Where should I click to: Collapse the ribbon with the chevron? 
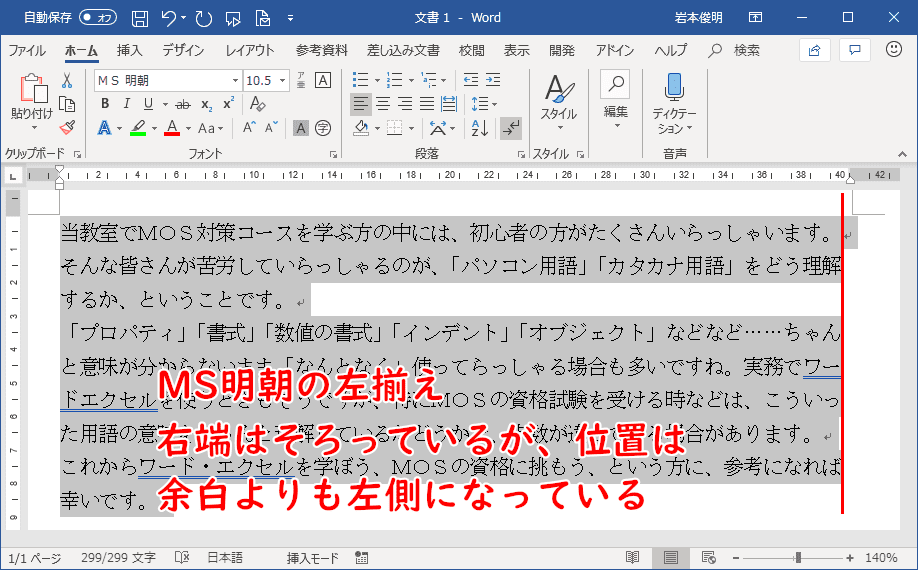tap(902, 154)
